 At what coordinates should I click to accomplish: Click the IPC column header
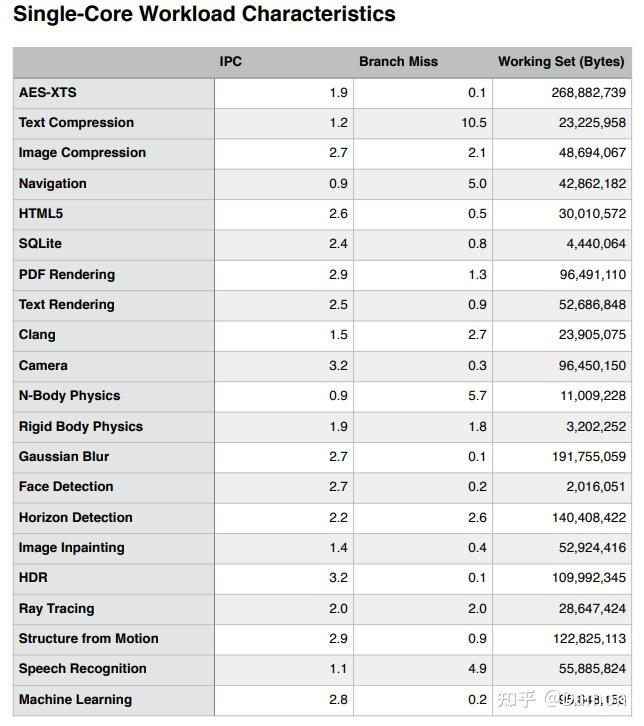pos(231,62)
